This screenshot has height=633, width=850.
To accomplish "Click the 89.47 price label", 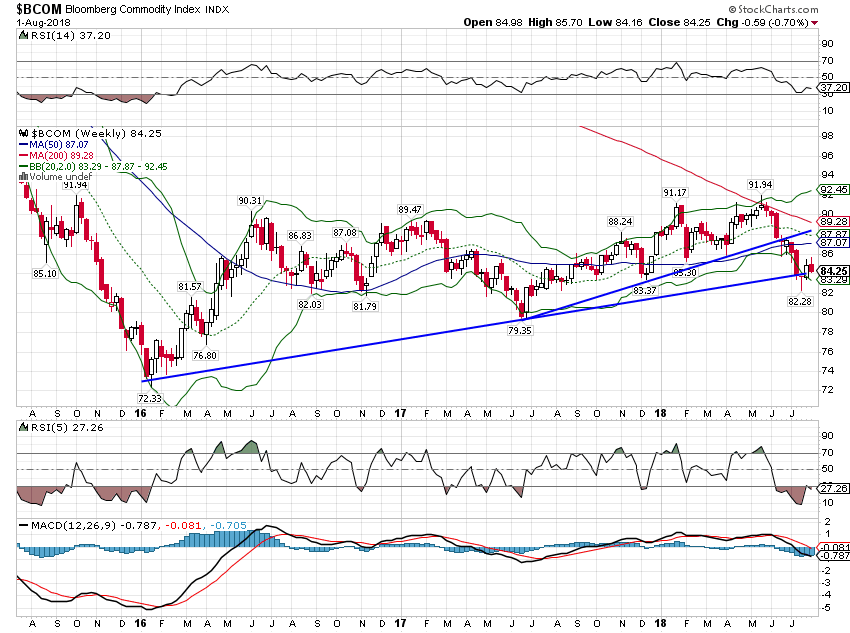I will pos(409,210).
